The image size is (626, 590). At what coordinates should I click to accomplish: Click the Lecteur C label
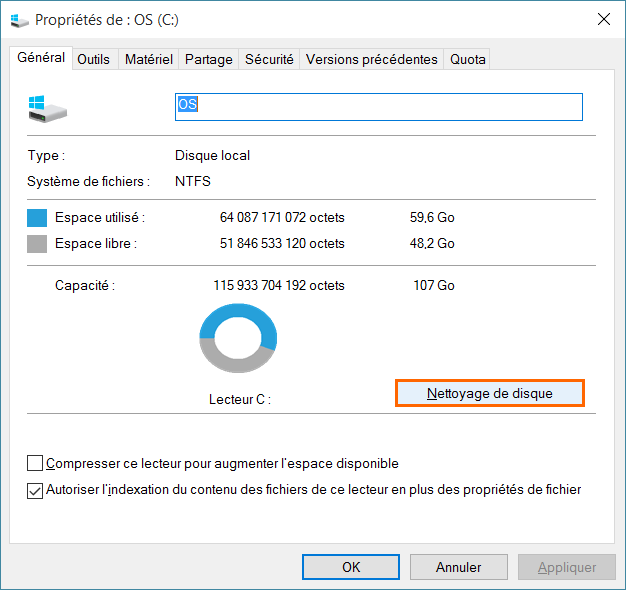click(240, 399)
